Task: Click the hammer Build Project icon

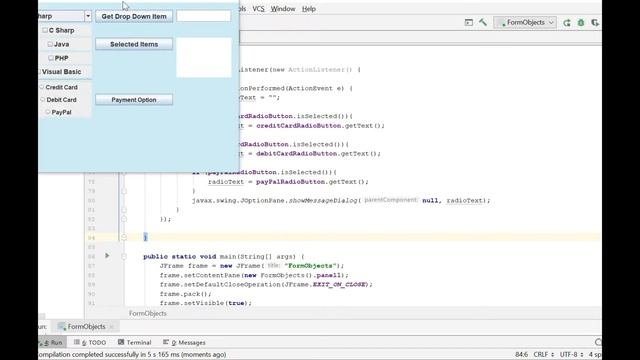Action: point(483,22)
